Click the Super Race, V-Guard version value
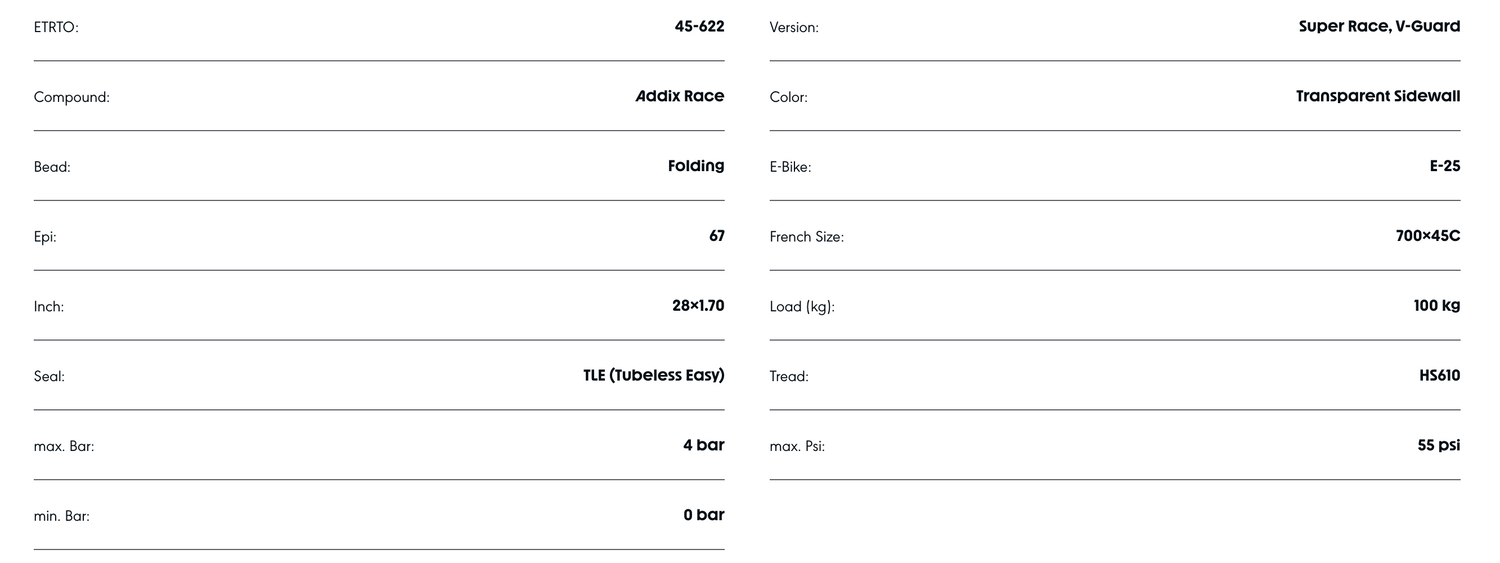1500x563 pixels. [1379, 26]
